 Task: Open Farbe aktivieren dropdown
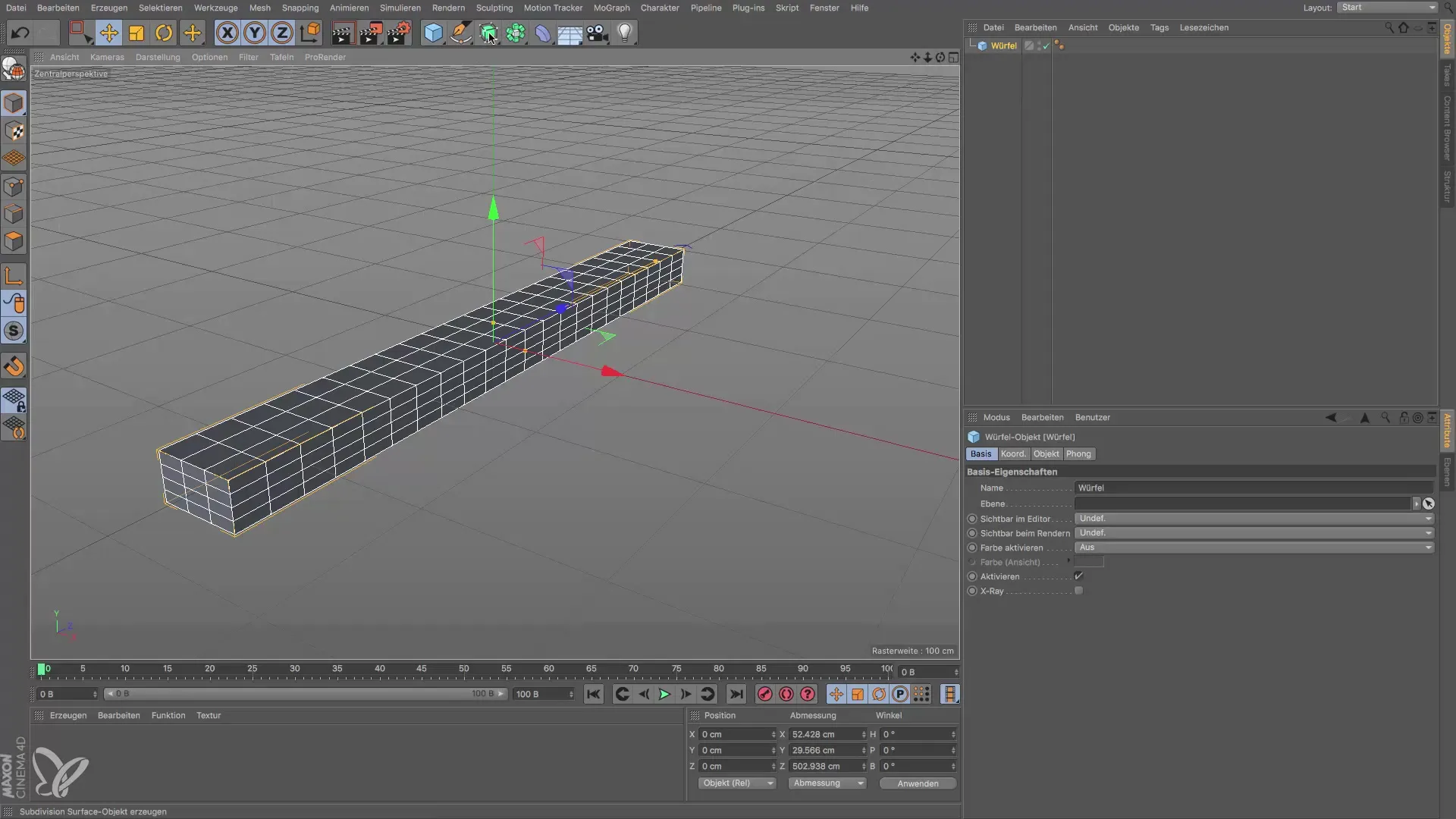tap(1254, 548)
